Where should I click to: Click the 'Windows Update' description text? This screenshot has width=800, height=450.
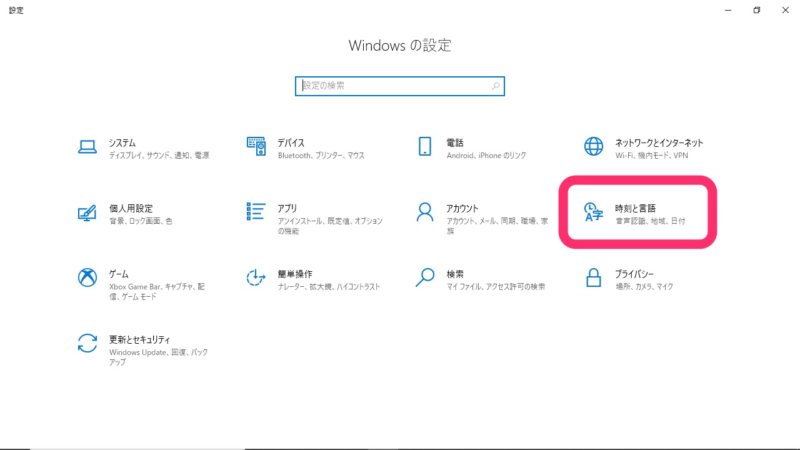[138, 353]
